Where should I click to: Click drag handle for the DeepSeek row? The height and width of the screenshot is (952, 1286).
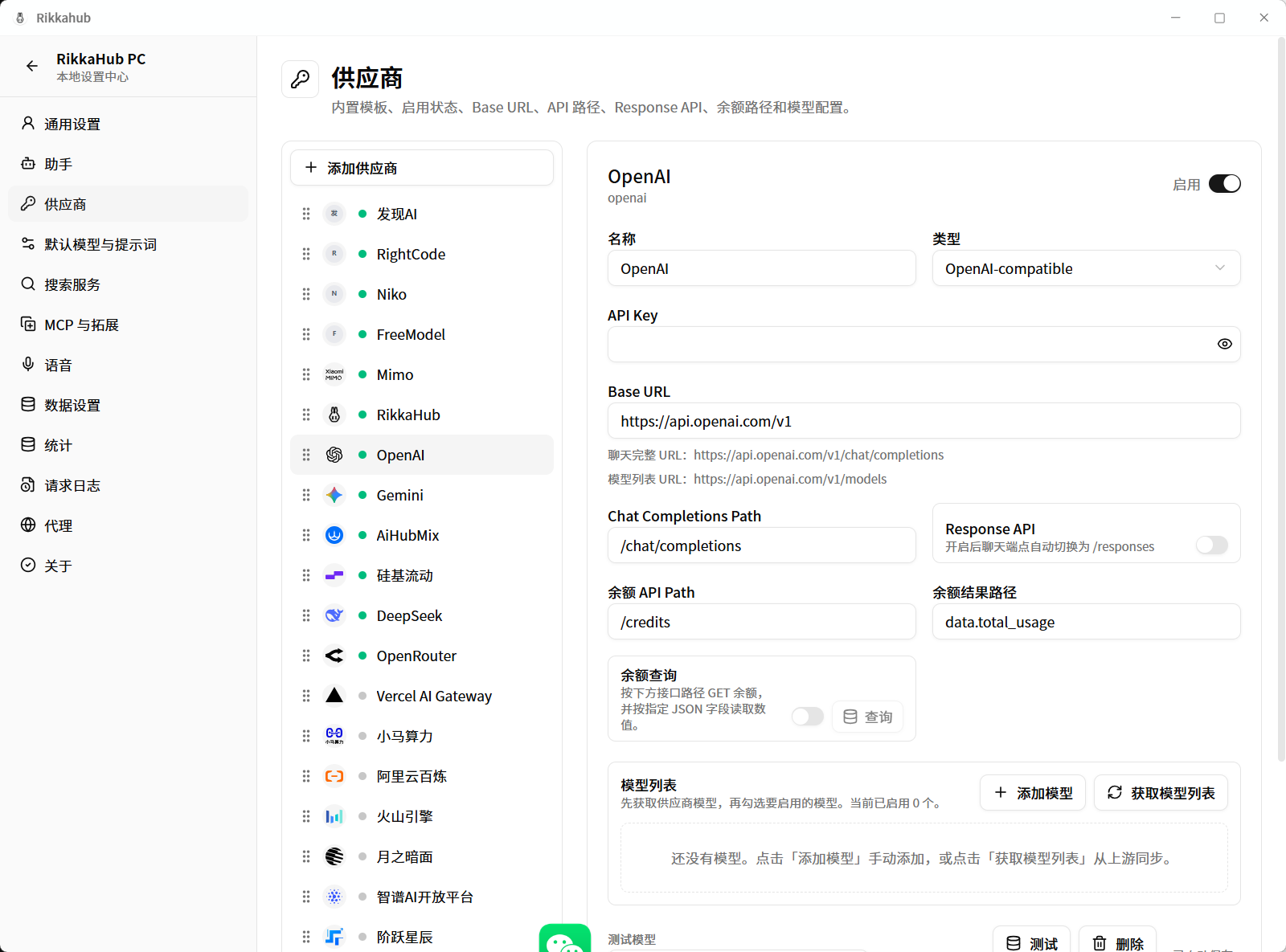(306, 615)
